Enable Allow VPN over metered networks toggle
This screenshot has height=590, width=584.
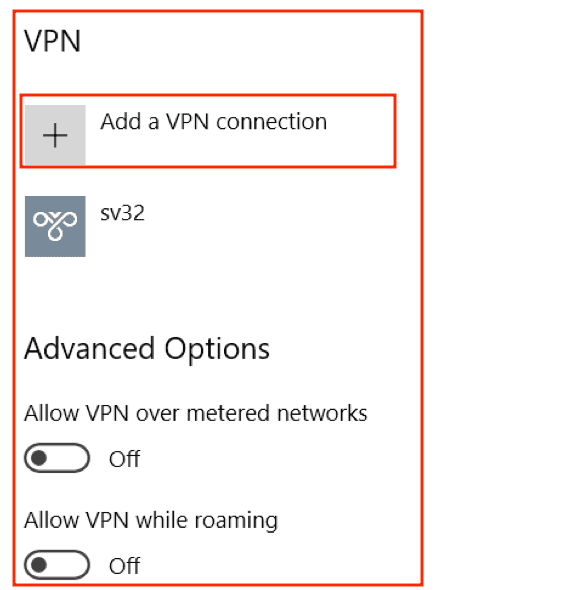click(57, 458)
